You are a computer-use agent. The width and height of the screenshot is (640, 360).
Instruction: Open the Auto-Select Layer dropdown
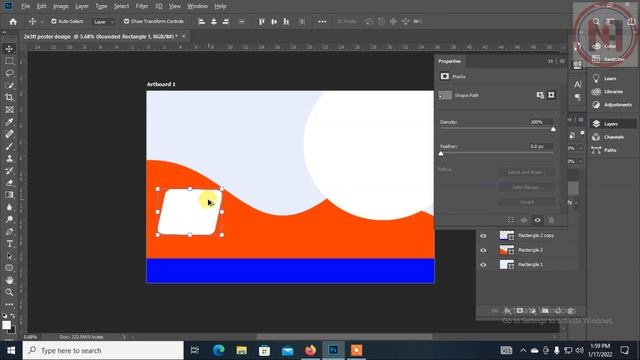pos(103,22)
